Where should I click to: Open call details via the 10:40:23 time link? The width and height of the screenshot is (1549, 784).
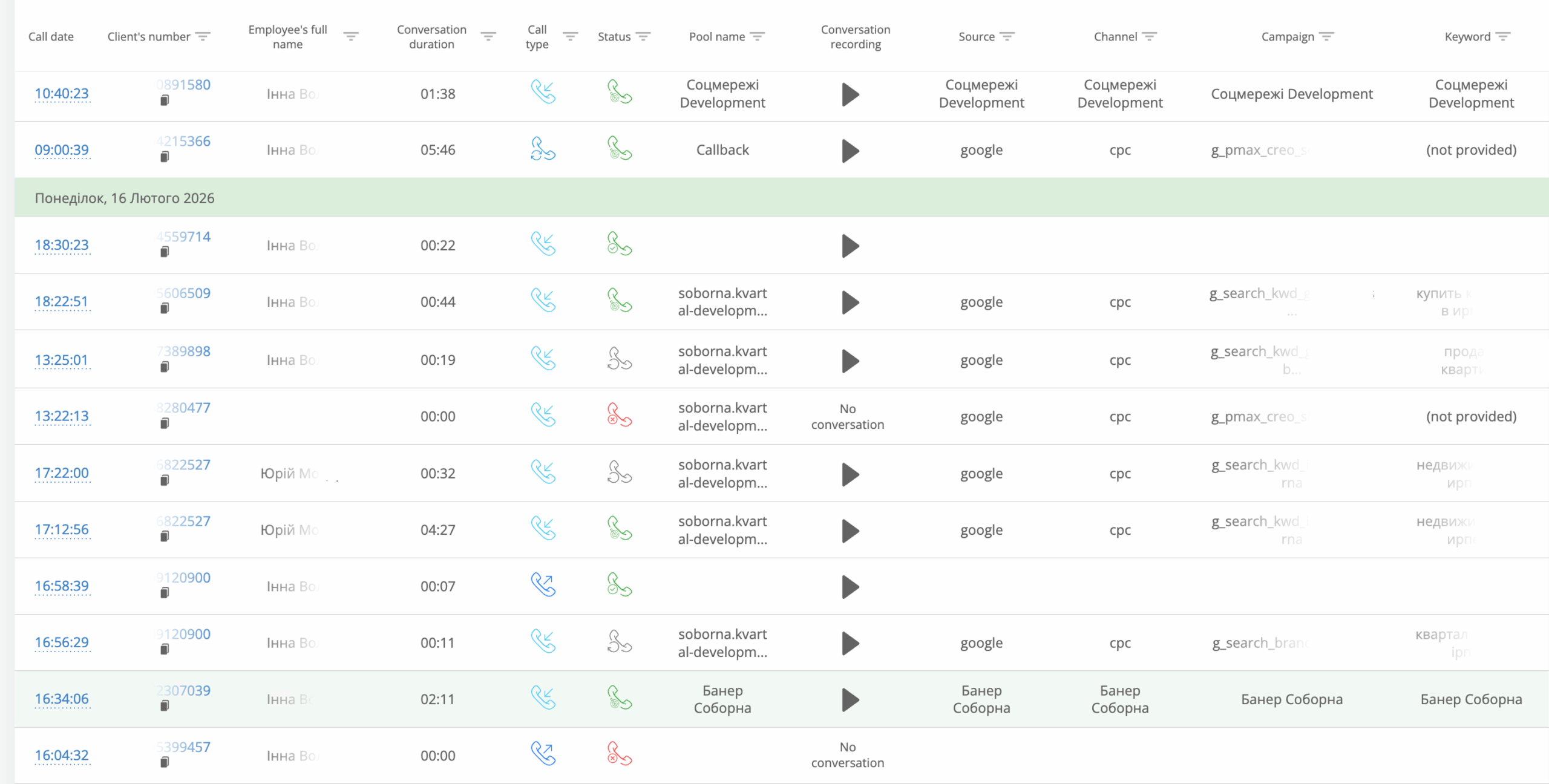[62, 94]
